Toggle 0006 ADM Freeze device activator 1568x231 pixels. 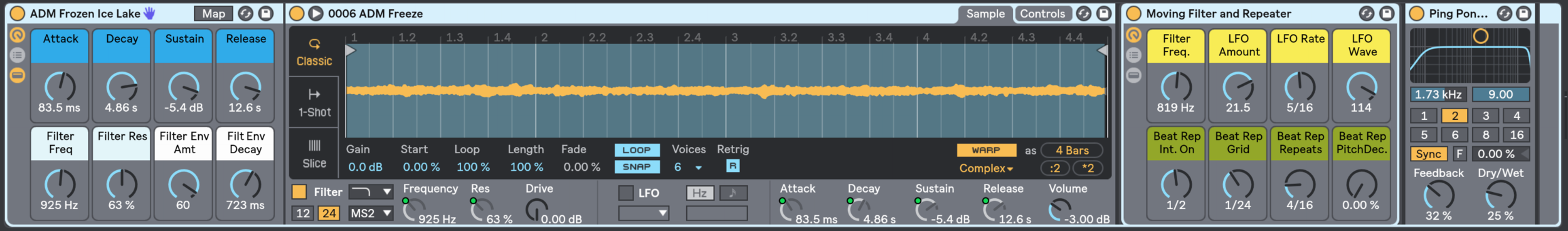click(297, 13)
